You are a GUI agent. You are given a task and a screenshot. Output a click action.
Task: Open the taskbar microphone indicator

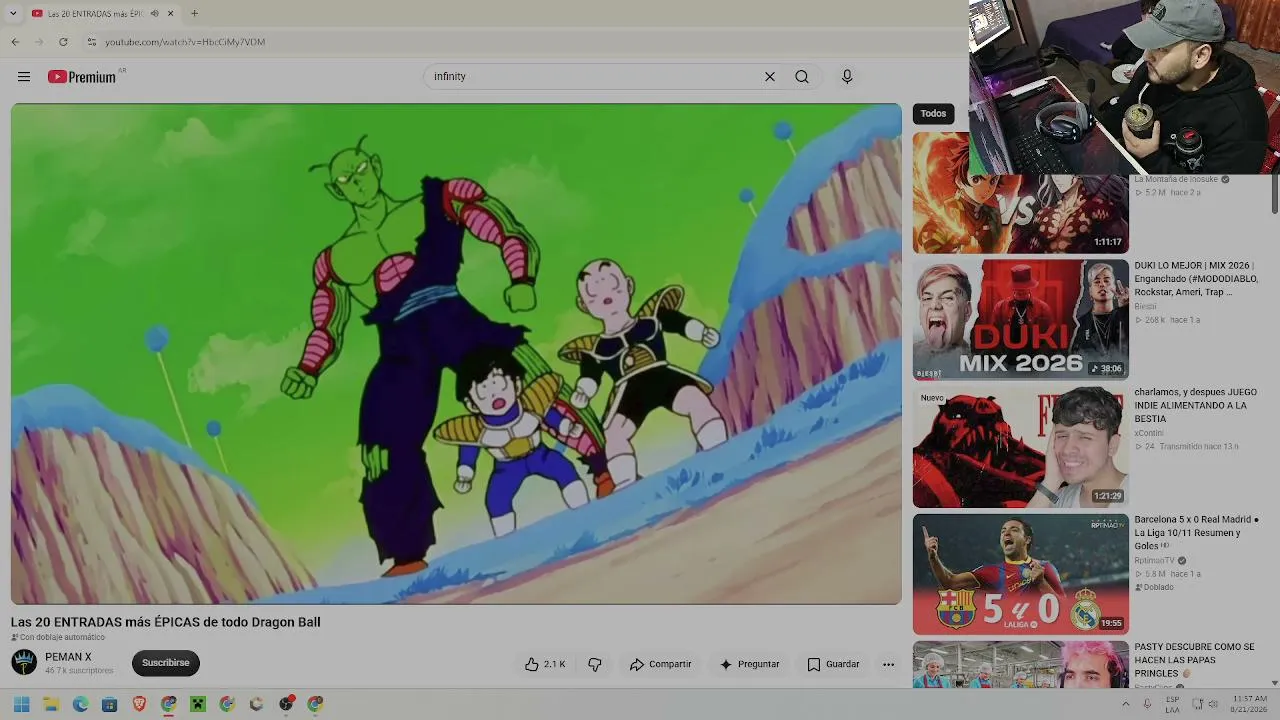(1147, 704)
